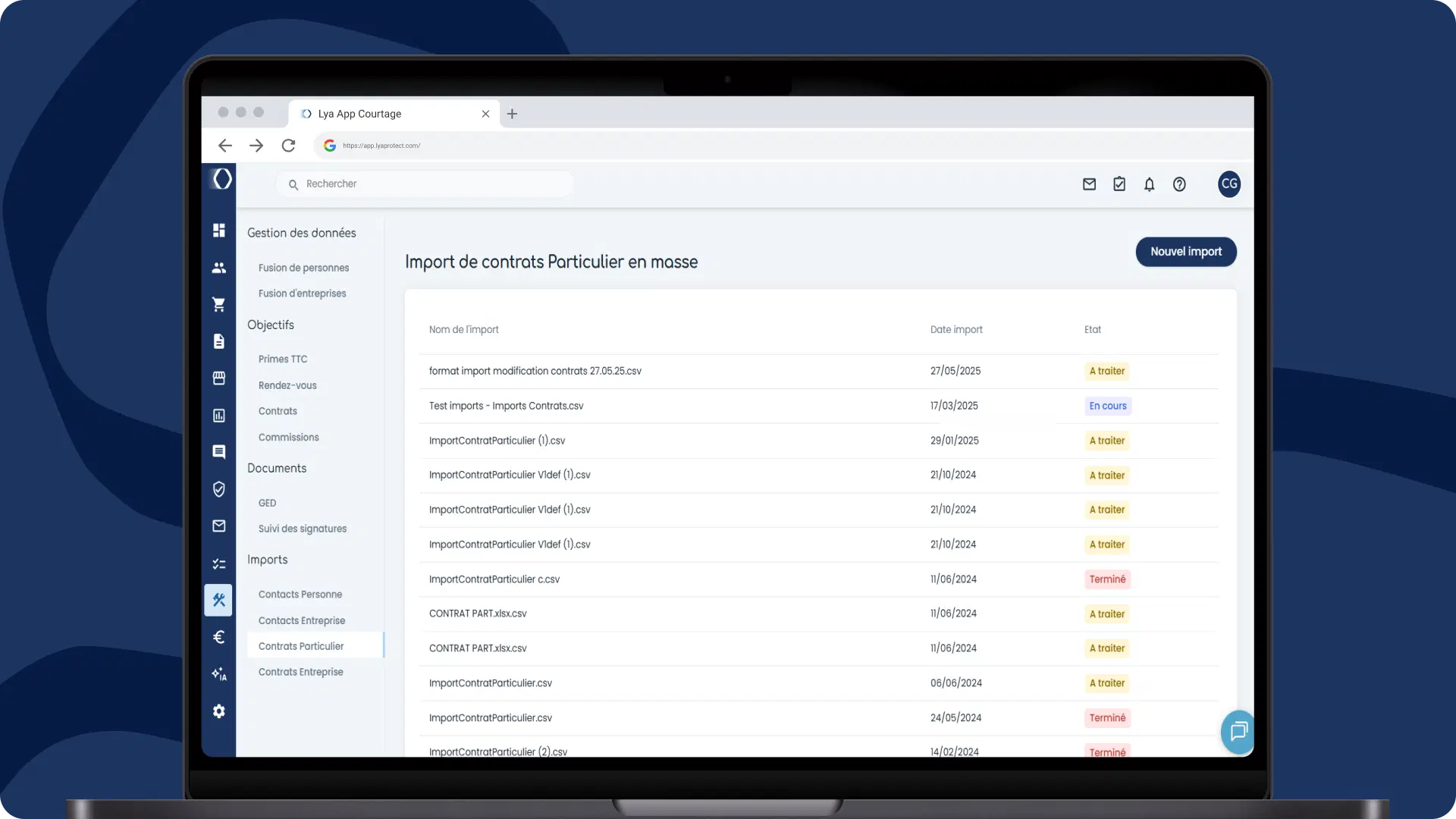The height and width of the screenshot is (819, 1456).
Task: Open Contrats Entreprise imports
Action: point(301,672)
